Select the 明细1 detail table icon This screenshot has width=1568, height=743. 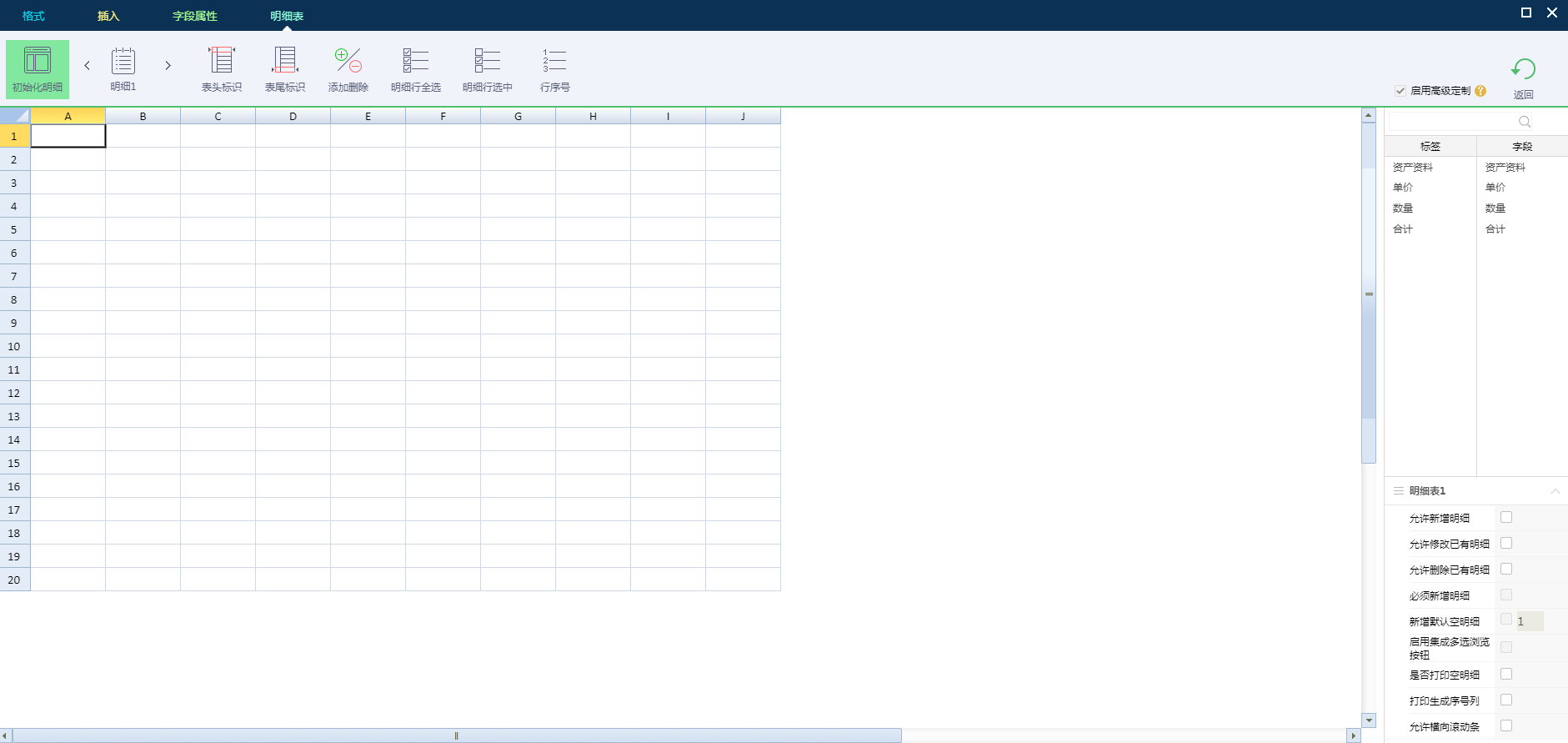[123, 62]
